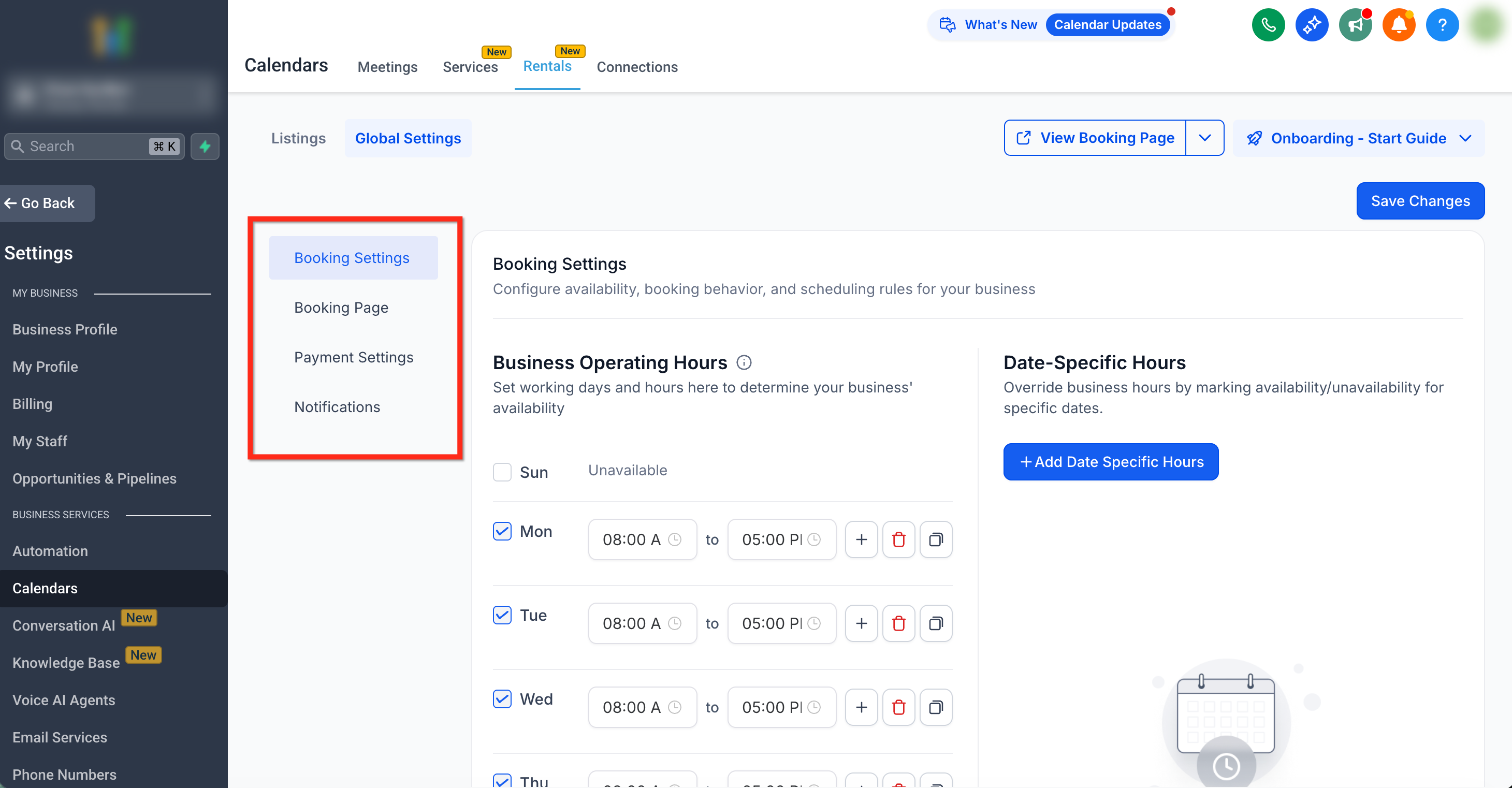1512x788 pixels.
Task: Click the megaphone announcements icon
Action: 1355,25
